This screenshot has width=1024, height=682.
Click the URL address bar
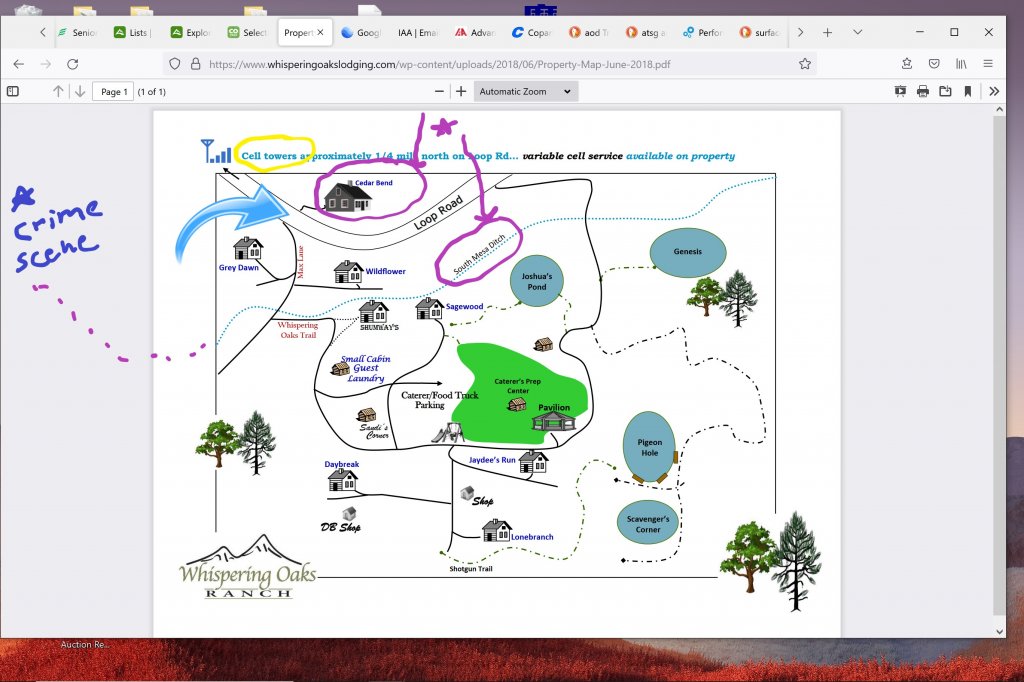480,63
